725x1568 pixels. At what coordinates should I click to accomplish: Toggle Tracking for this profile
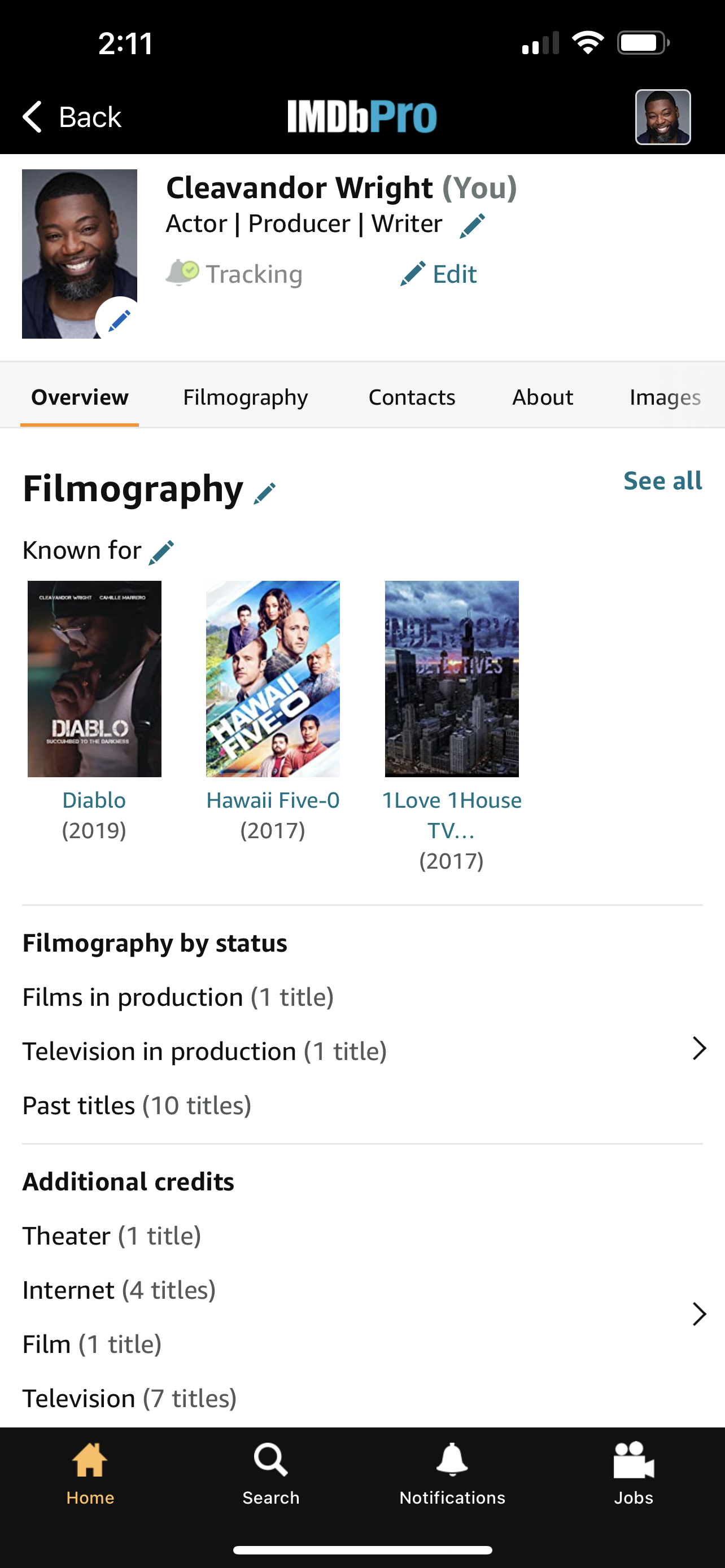coord(234,274)
